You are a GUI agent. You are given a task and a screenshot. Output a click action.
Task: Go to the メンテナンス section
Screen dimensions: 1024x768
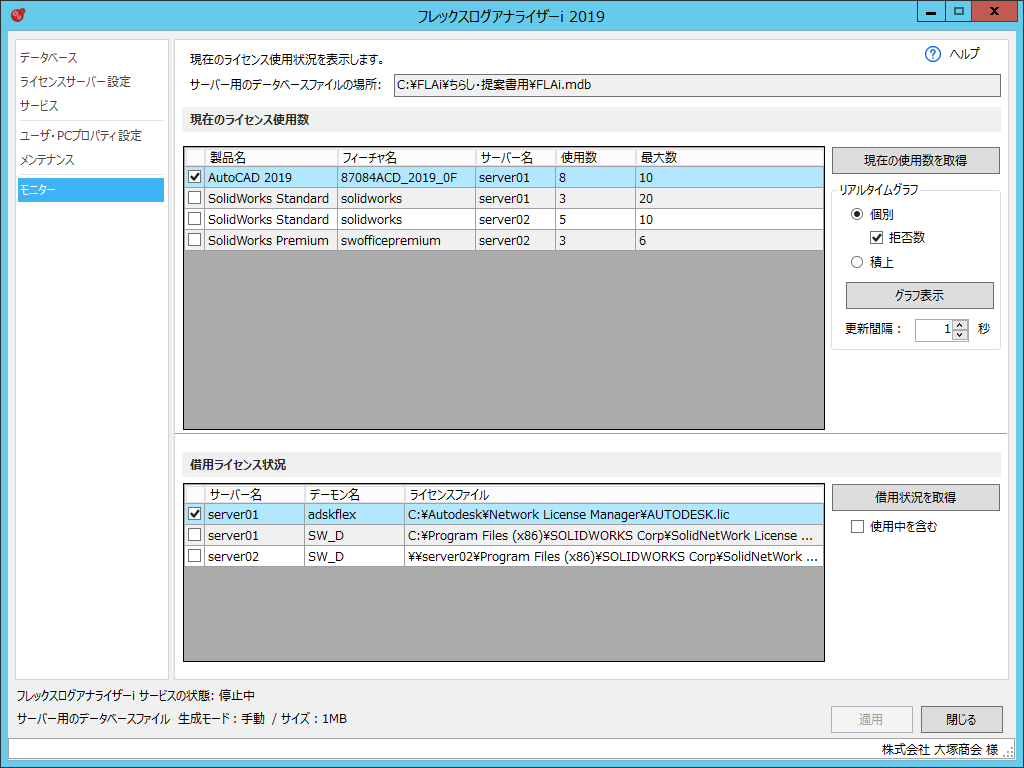tap(47, 160)
